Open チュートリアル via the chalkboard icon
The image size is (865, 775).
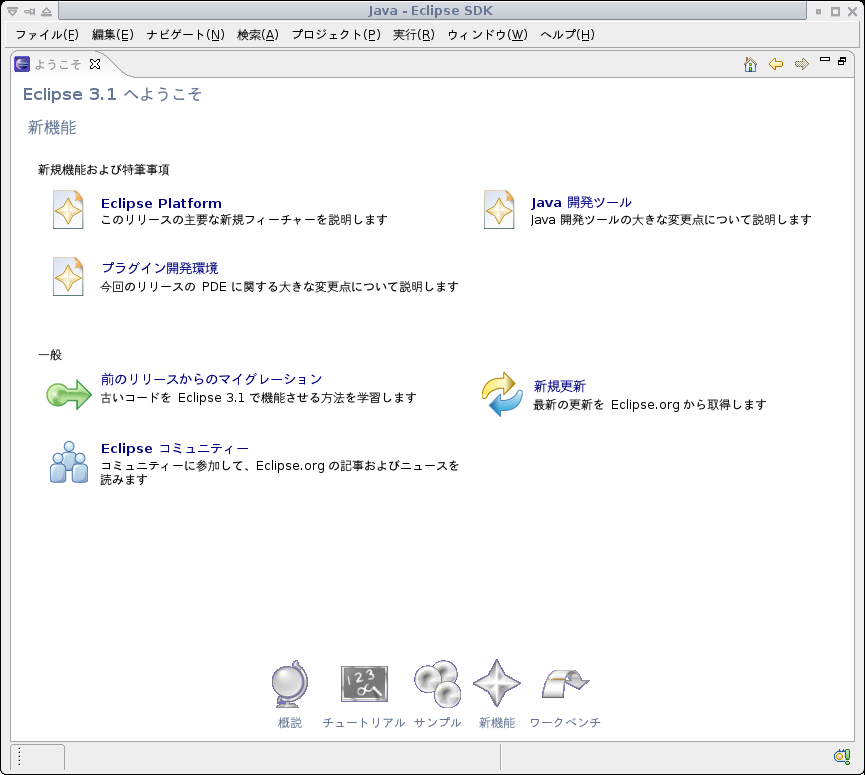(364, 684)
